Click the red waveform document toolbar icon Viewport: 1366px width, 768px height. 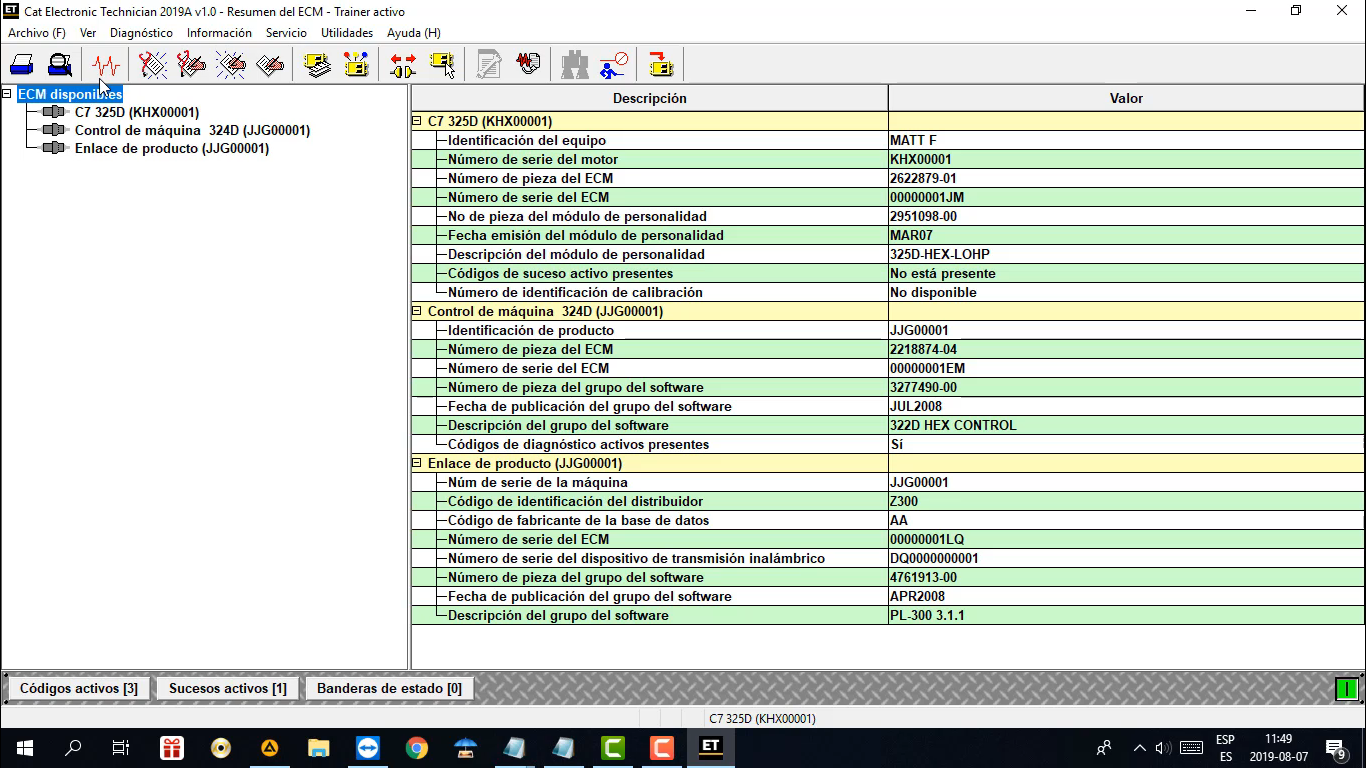(528, 65)
